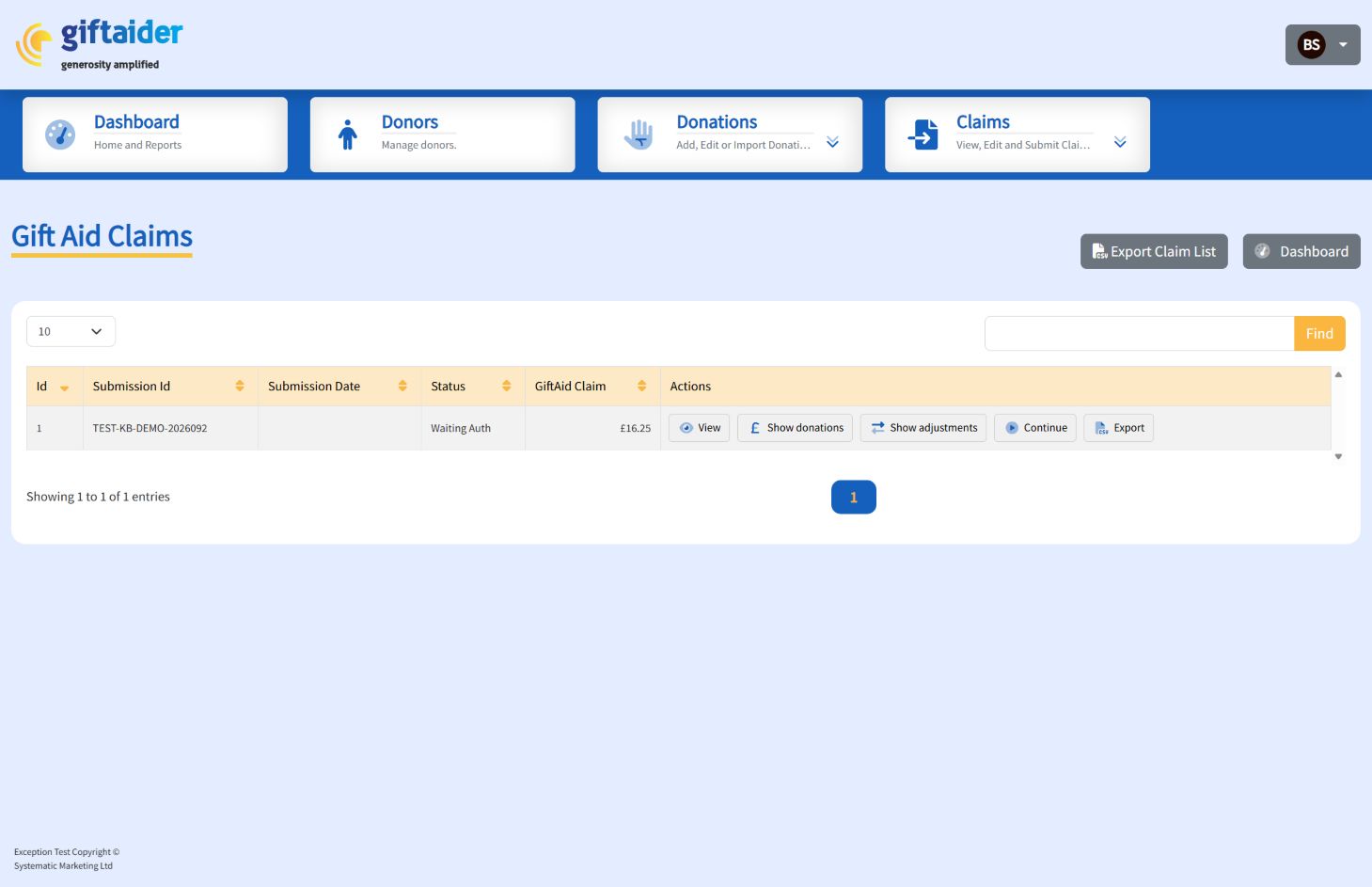Click the Export Claim List button
Viewport: 1372px width, 887px height.
(x=1154, y=251)
